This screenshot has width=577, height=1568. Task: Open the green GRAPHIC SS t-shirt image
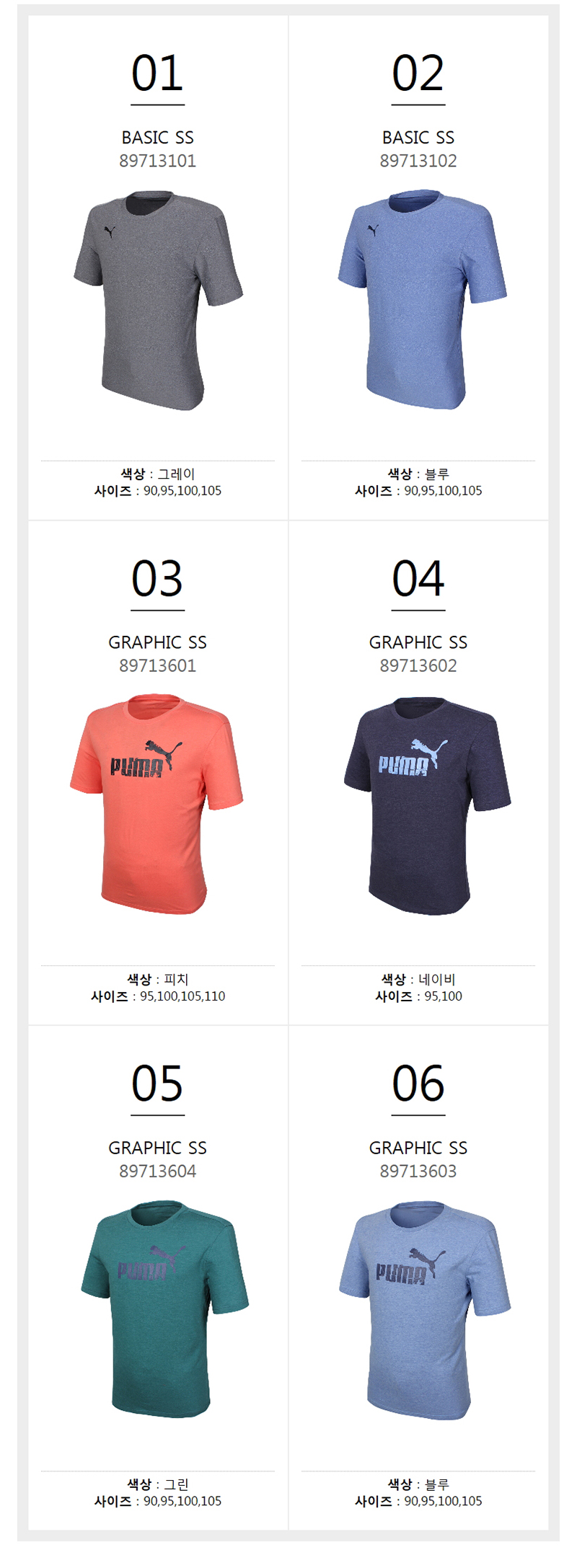tap(164, 1308)
